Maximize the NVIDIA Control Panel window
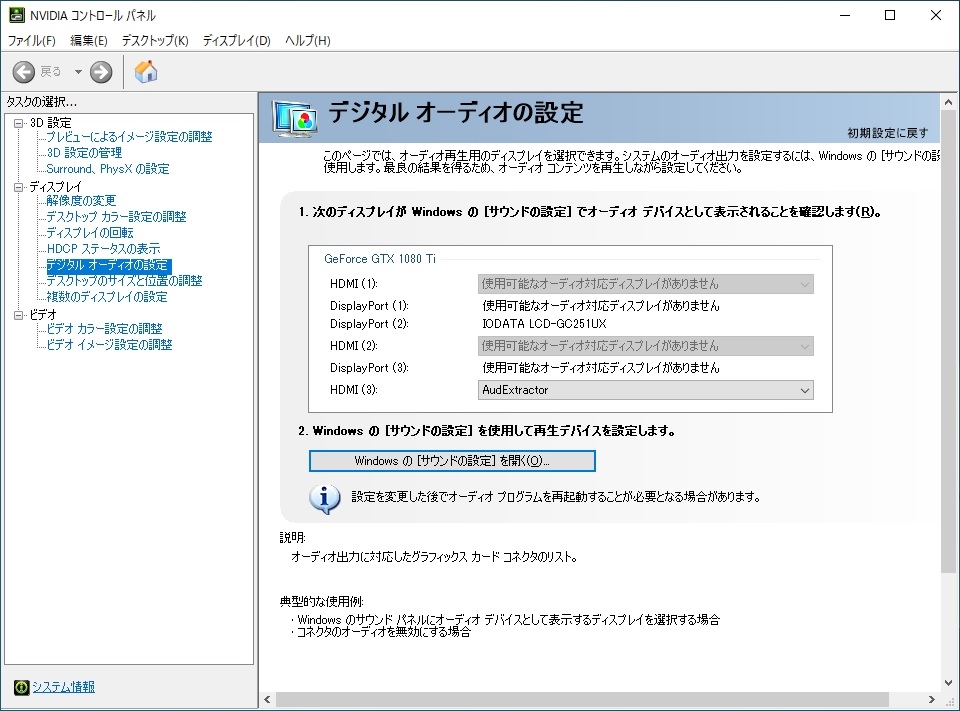 click(x=890, y=15)
